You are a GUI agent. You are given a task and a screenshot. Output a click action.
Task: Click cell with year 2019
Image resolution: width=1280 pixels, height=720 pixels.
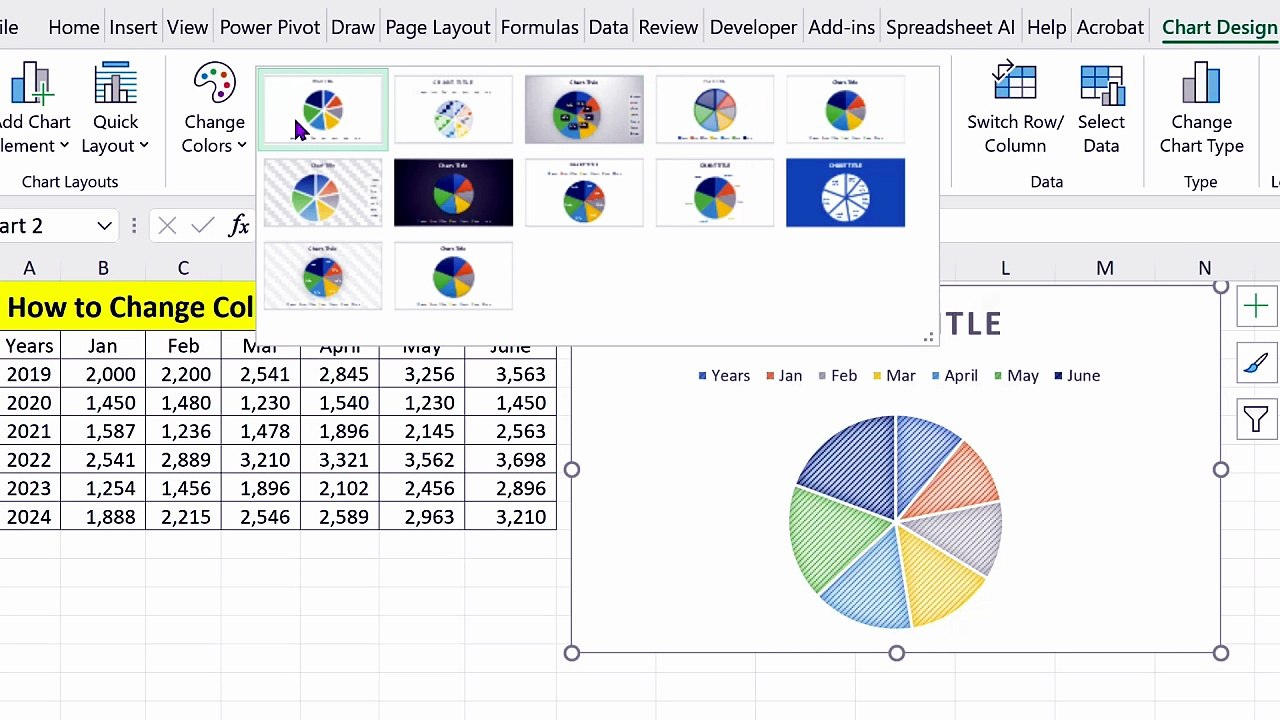pyautogui.click(x=29, y=374)
